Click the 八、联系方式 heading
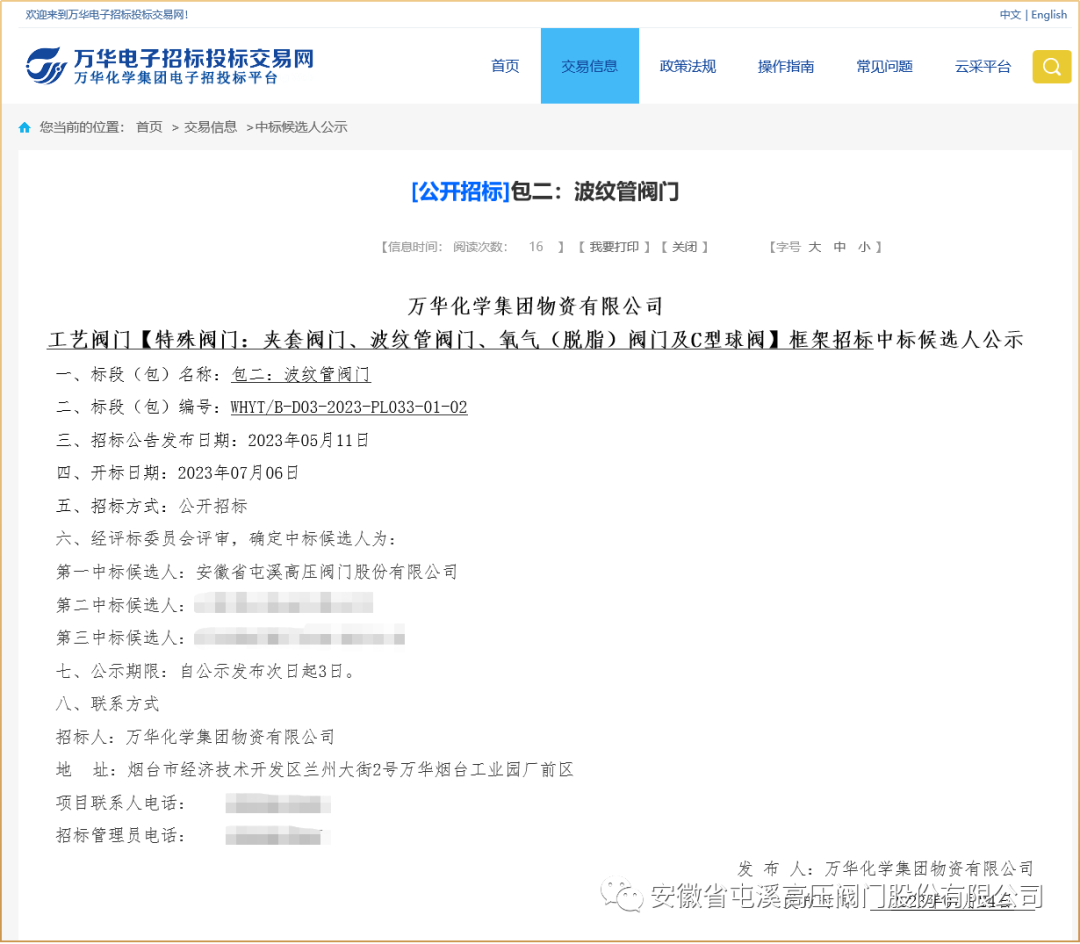The width and height of the screenshot is (1080, 944). [x=107, y=704]
